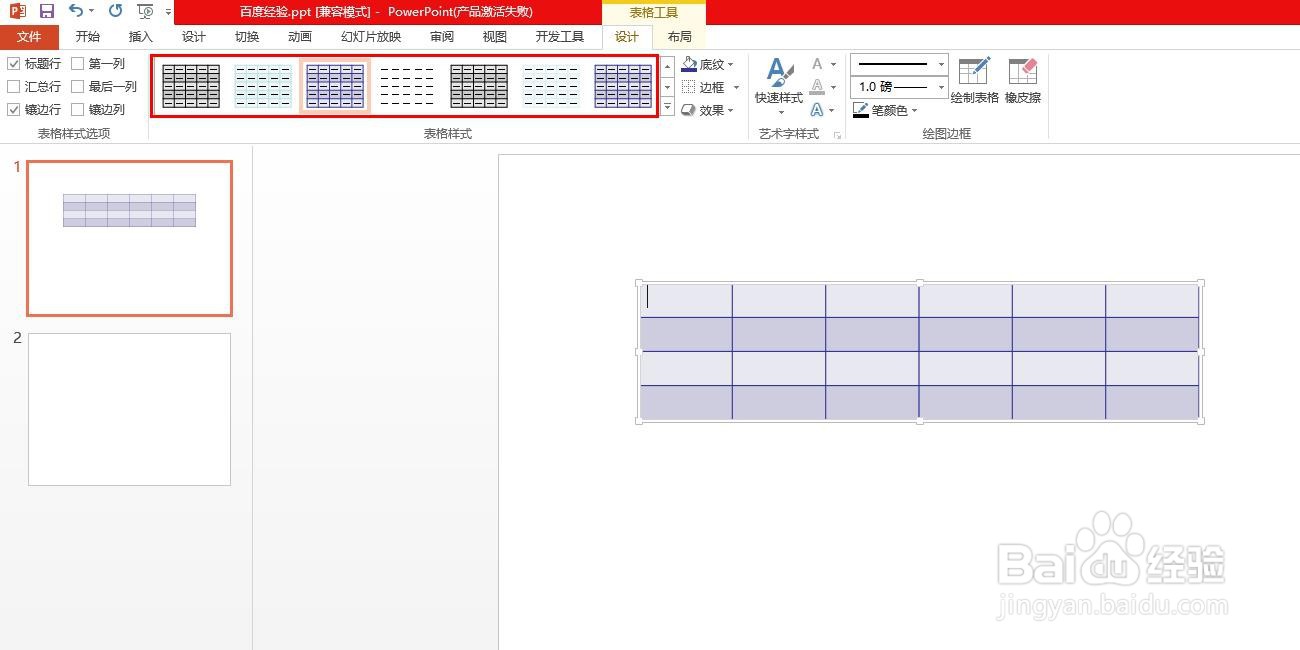Screen dimensions: 1300x650
Task: Click the redo/repeat arrow icon
Action: 115,11
